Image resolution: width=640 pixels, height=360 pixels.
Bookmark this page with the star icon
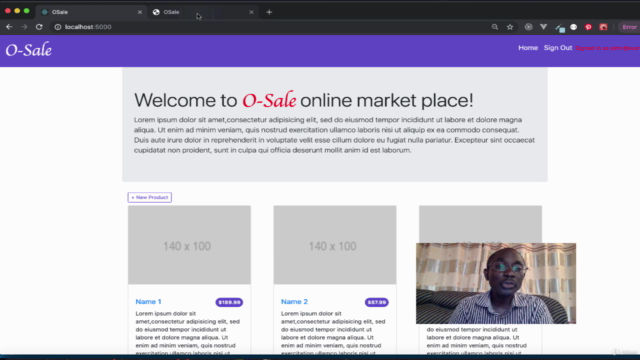tap(510, 27)
